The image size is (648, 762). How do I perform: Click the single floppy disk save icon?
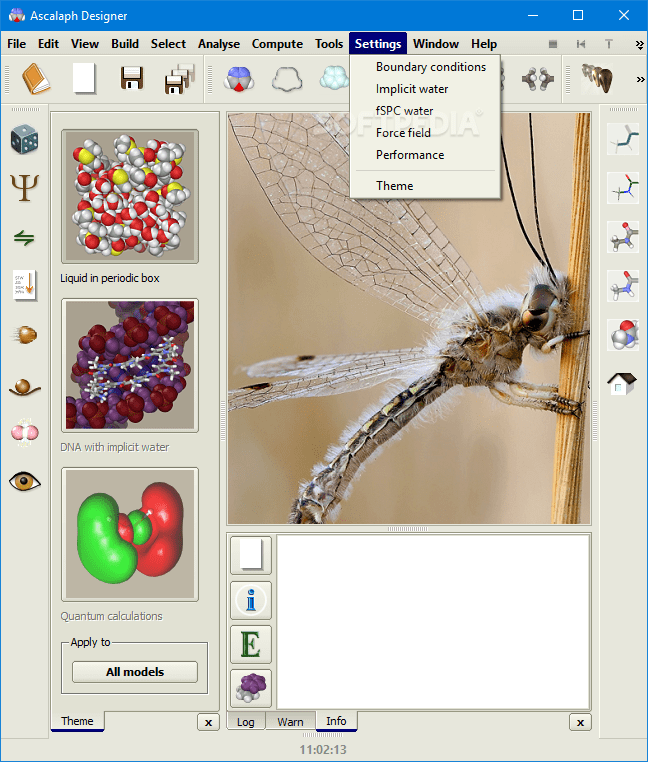pyautogui.click(x=131, y=78)
